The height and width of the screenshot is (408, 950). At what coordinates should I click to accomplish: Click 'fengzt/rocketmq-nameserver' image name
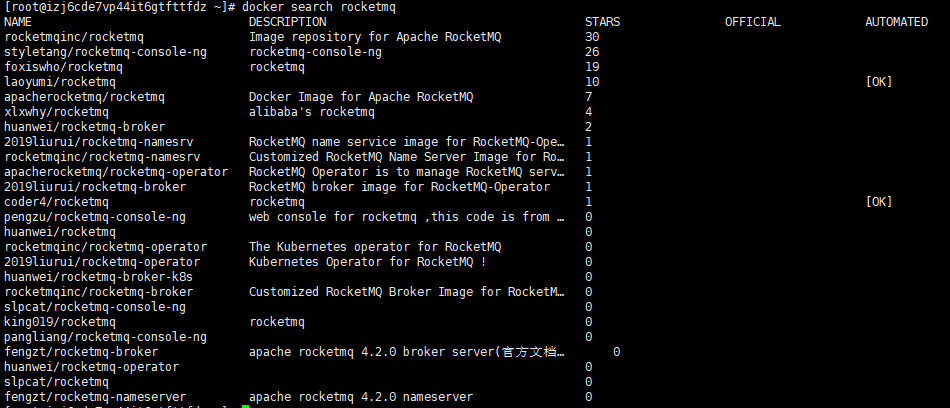click(x=95, y=397)
